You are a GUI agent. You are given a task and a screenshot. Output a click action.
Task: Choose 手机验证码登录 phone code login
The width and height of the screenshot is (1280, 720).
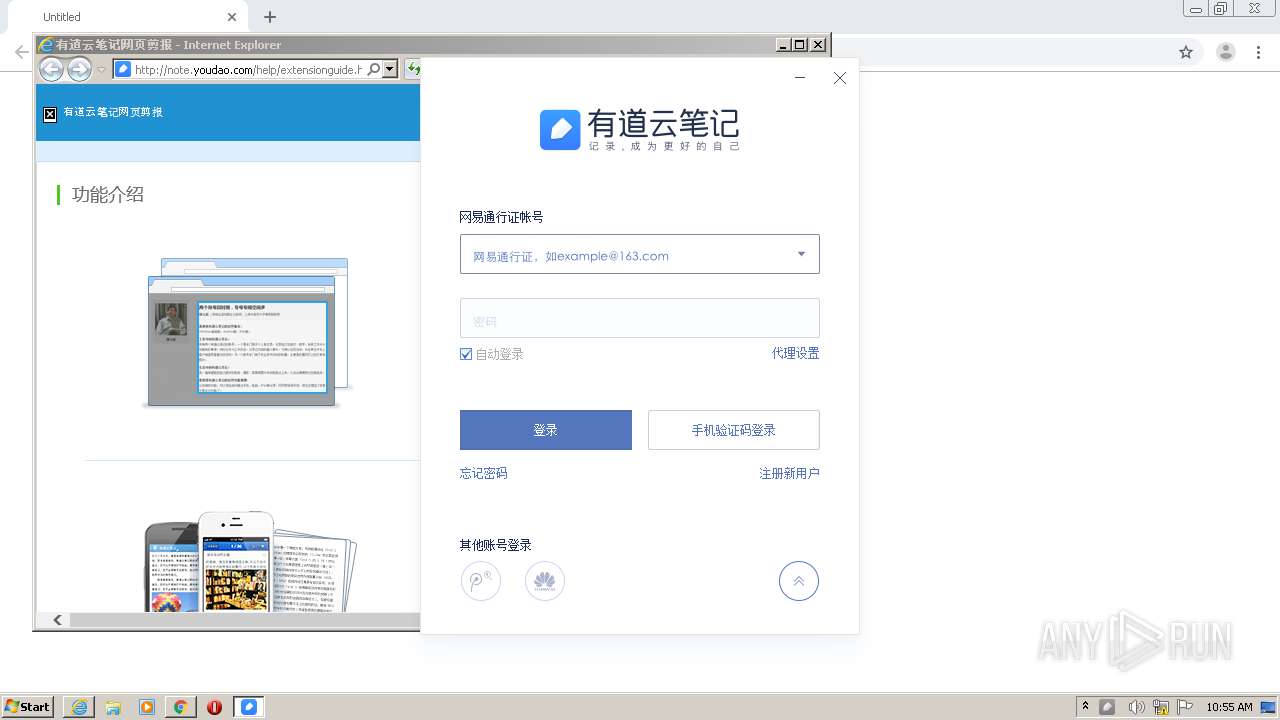coord(734,430)
